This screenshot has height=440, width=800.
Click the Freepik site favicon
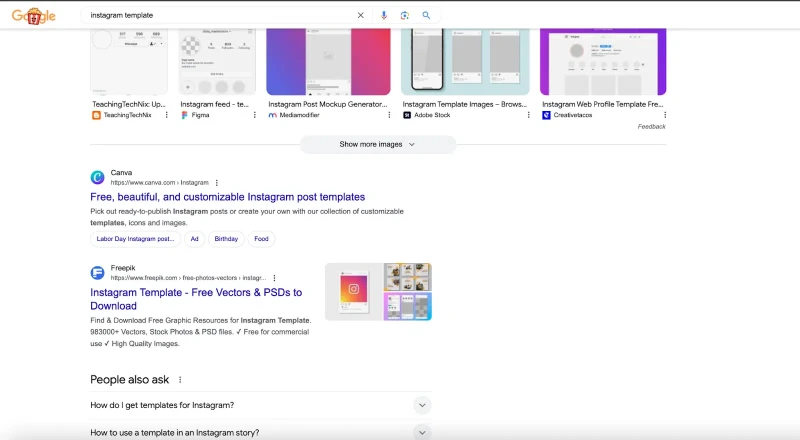(x=97, y=273)
